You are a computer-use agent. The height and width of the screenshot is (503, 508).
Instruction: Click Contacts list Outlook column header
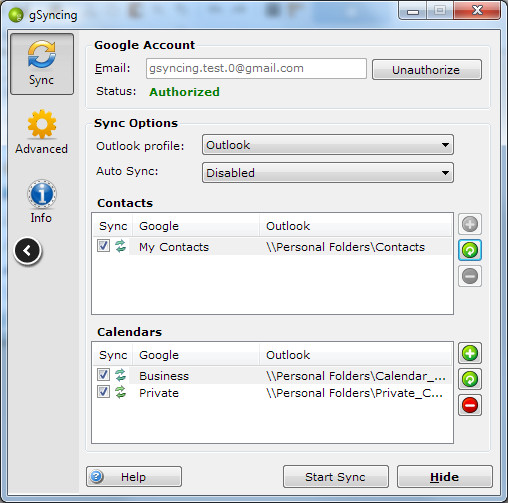(355, 226)
